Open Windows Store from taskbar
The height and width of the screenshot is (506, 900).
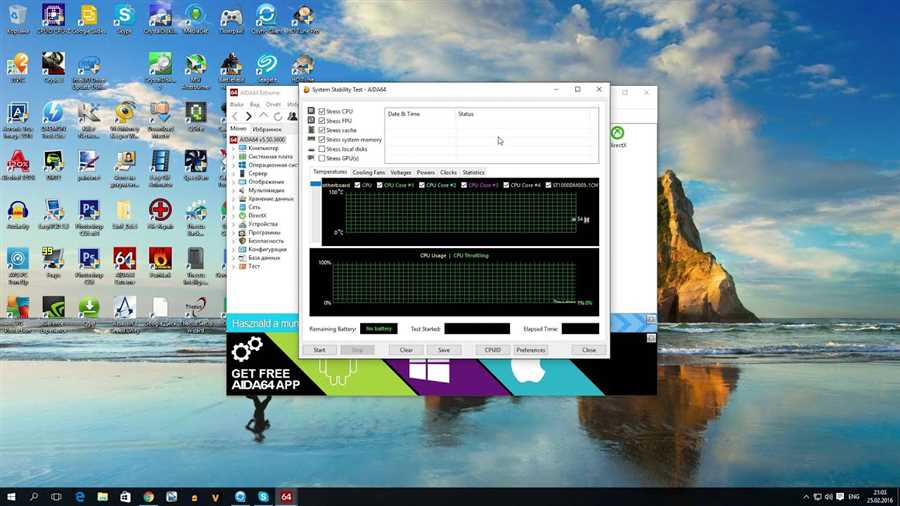125,496
